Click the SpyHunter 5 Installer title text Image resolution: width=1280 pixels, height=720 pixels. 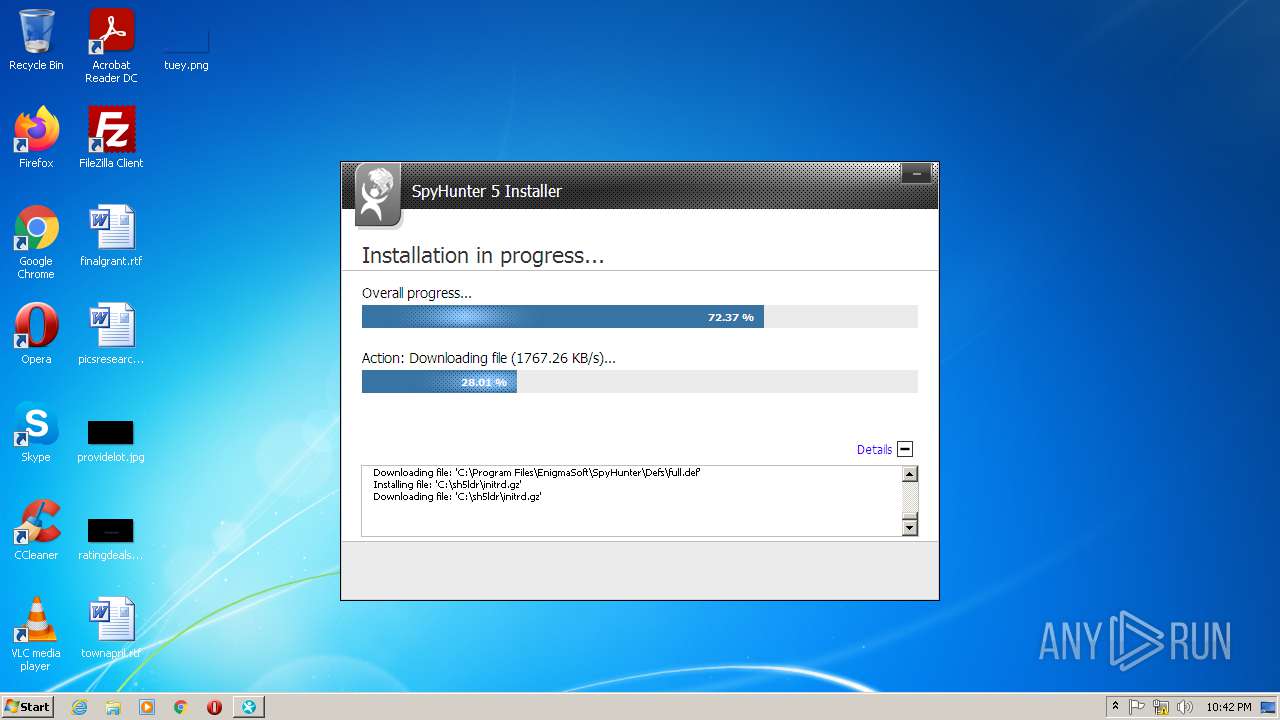point(487,191)
